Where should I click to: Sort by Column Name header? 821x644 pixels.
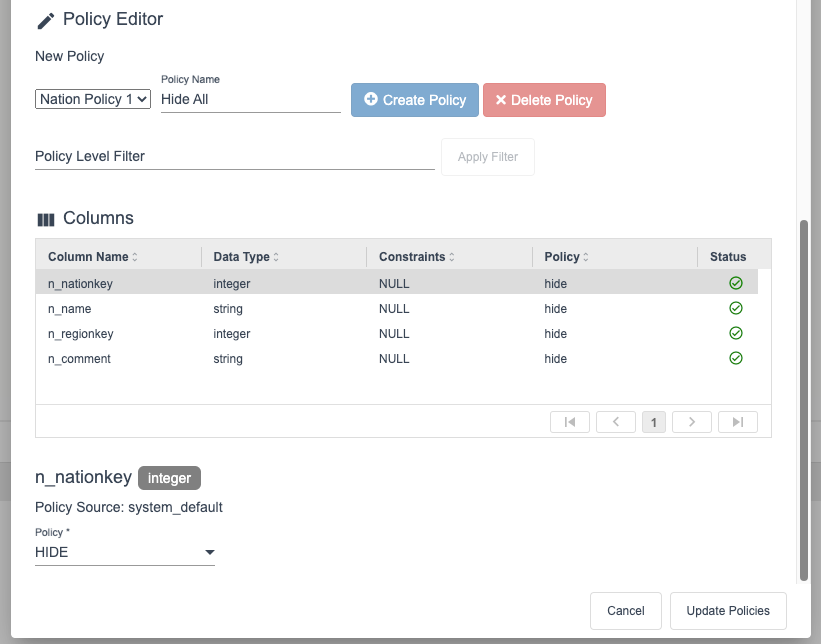93,257
